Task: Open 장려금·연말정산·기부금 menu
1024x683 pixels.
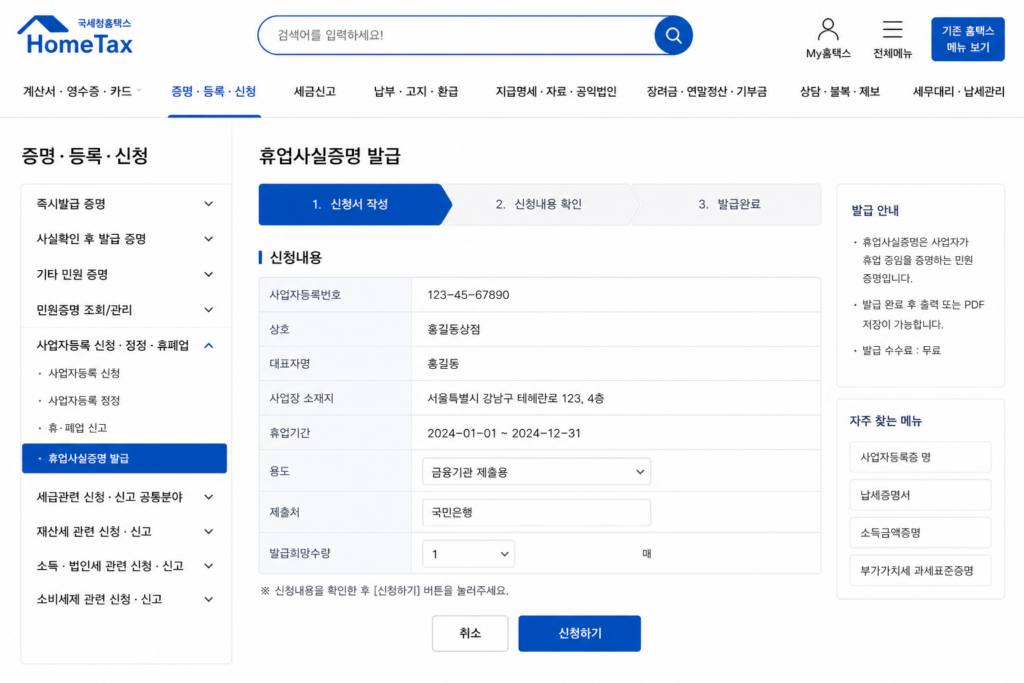Action: click(x=707, y=91)
